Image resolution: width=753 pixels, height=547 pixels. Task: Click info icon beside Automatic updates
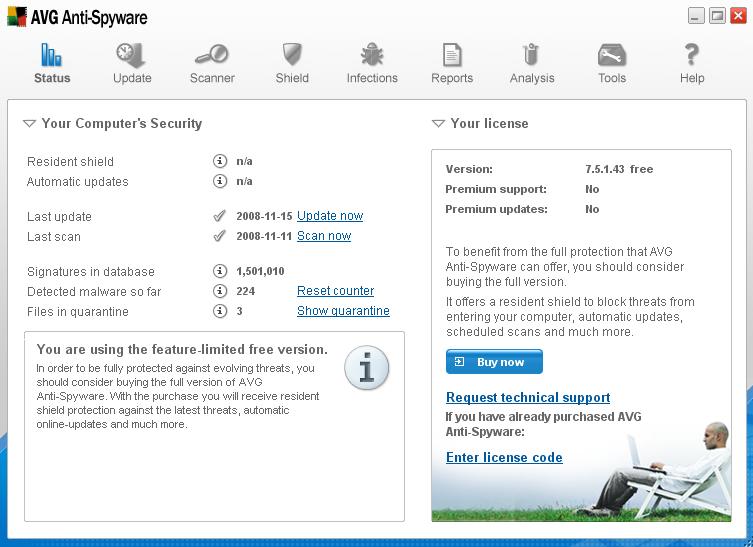(x=219, y=181)
